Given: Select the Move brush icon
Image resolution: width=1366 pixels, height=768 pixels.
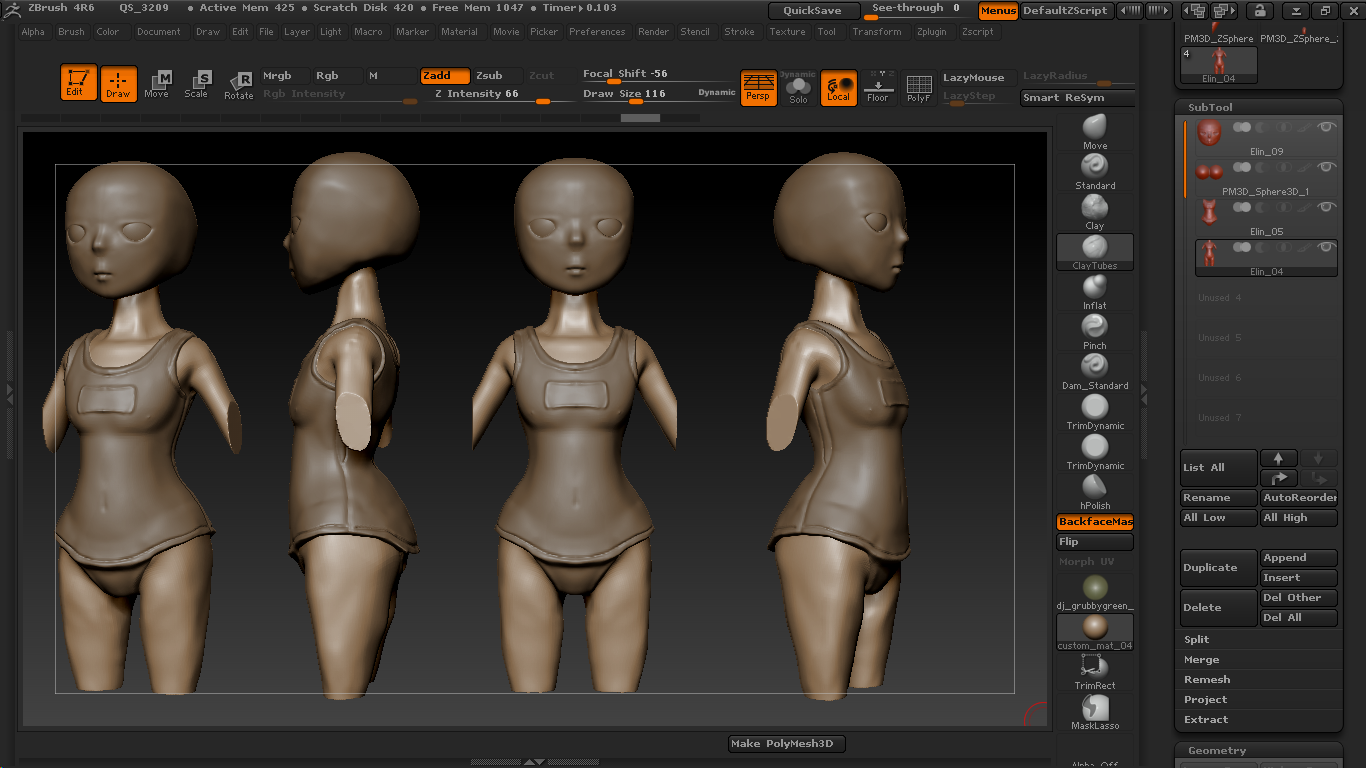Looking at the screenshot, I should click(1095, 127).
